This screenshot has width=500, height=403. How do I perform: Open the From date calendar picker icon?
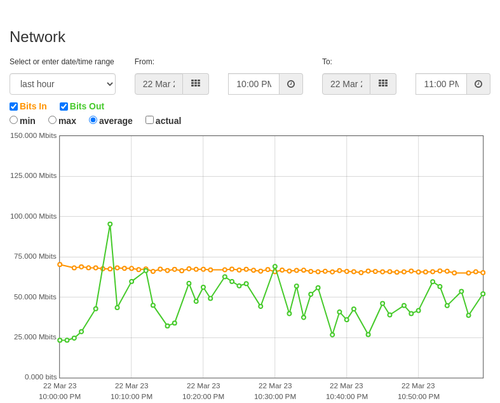[196, 84]
